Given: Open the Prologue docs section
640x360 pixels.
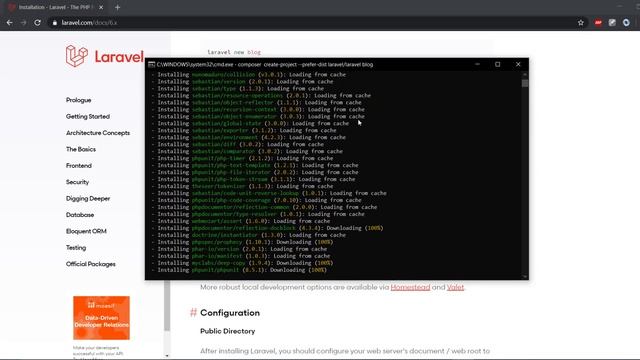Looking at the screenshot, I should pyautogui.click(x=79, y=100).
